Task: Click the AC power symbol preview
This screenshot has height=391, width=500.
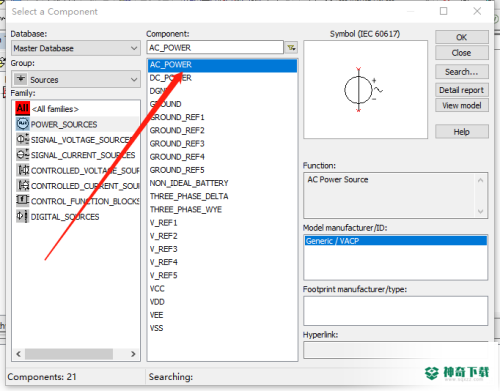Action: (x=366, y=90)
